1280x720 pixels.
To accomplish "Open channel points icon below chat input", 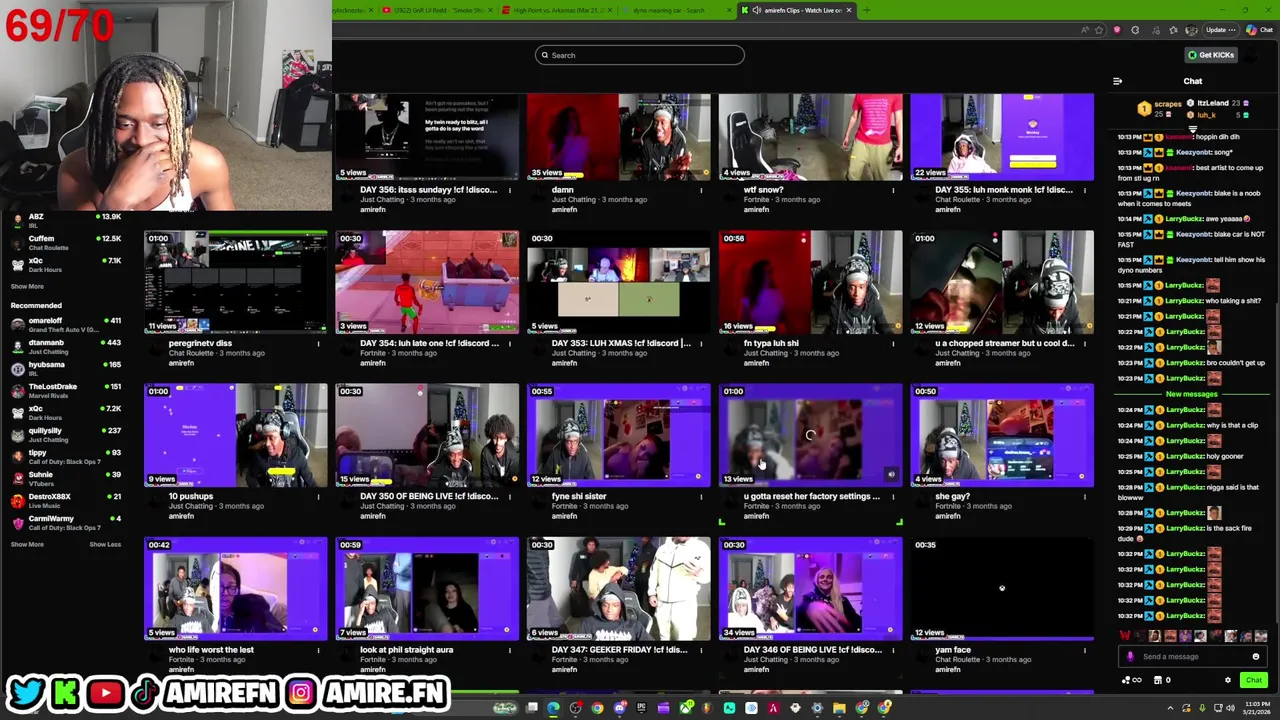I will pos(1127,680).
